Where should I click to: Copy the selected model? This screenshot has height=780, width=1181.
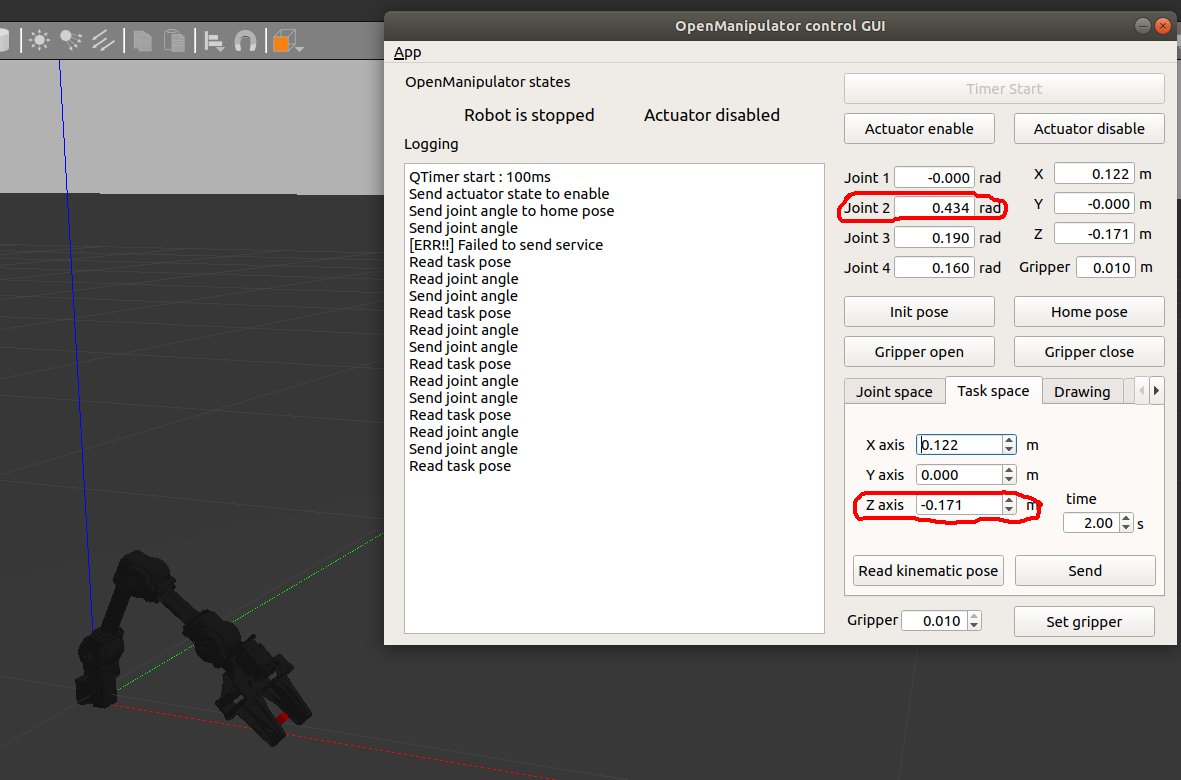143,40
